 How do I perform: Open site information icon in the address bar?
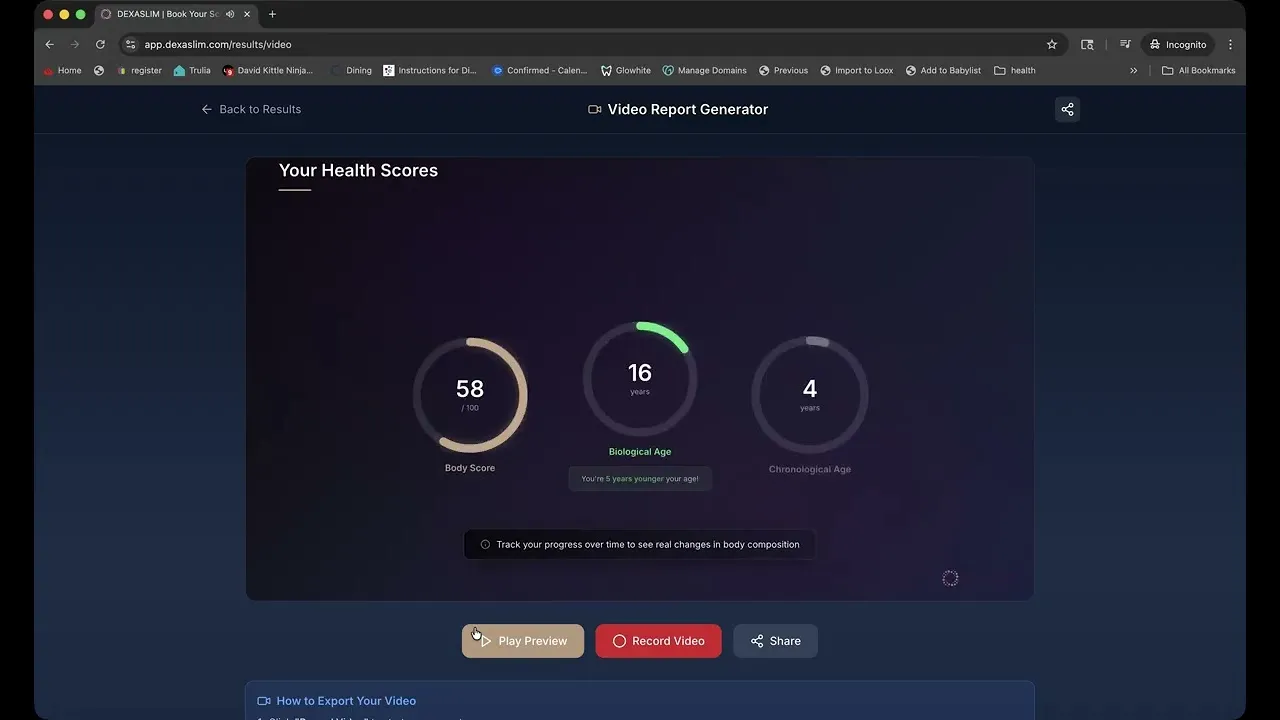[x=130, y=44]
